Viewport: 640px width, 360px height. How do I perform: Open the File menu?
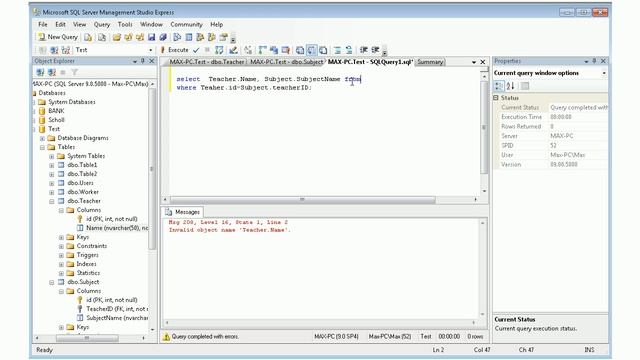[x=43, y=24]
